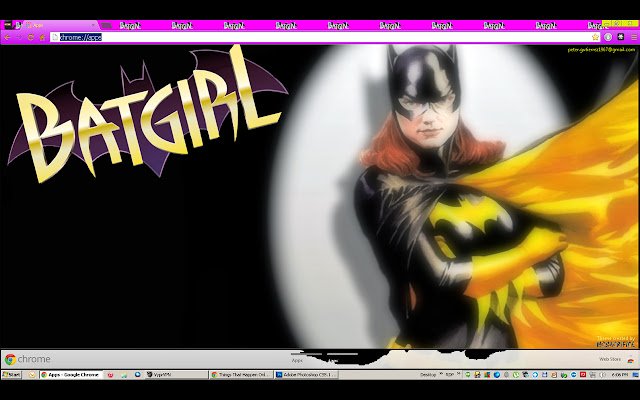640x400 pixels.
Task: Open the home page with the house icon
Action: pos(42,37)
